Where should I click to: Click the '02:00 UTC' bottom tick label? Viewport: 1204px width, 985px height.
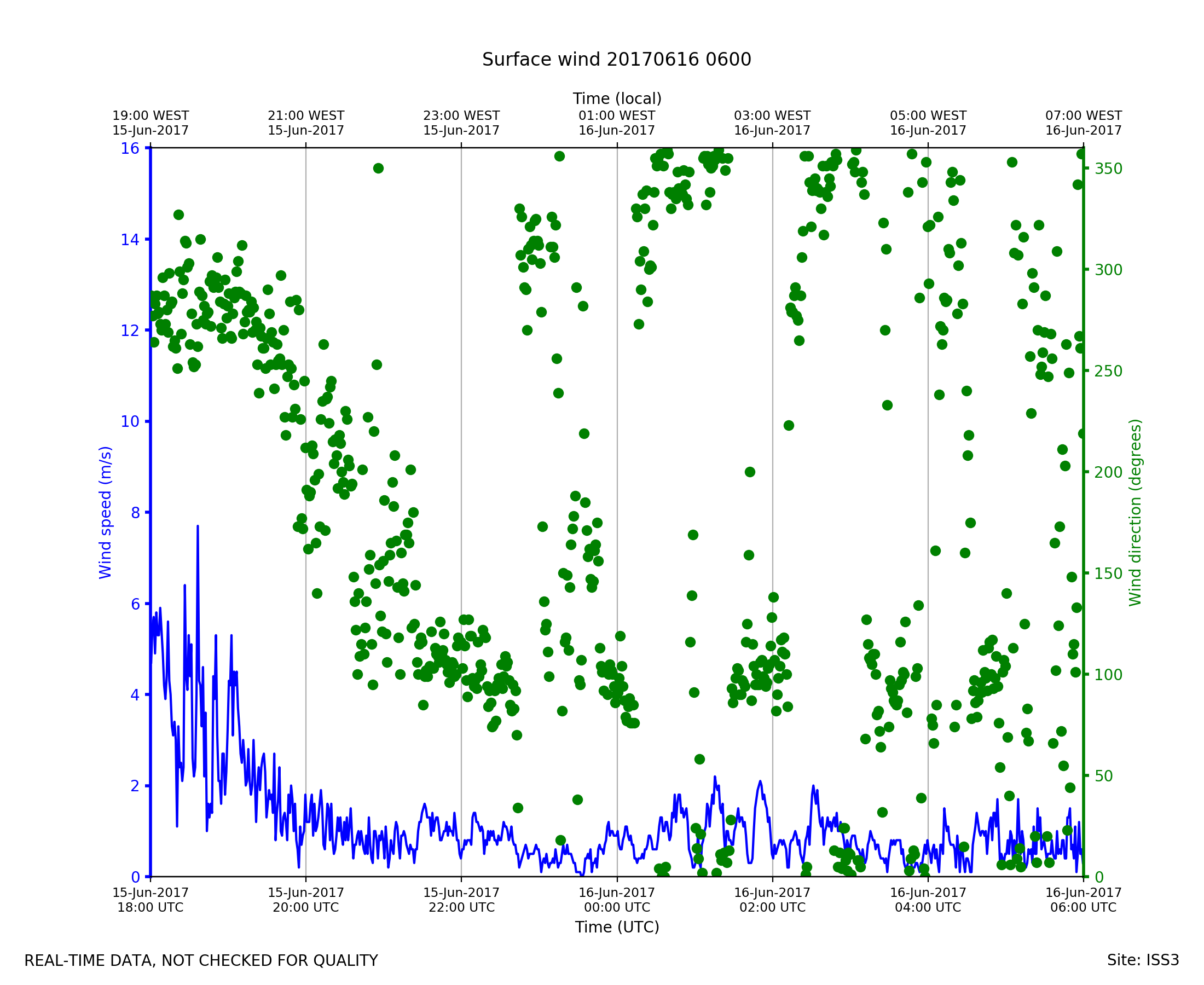[x=772, y=907]
